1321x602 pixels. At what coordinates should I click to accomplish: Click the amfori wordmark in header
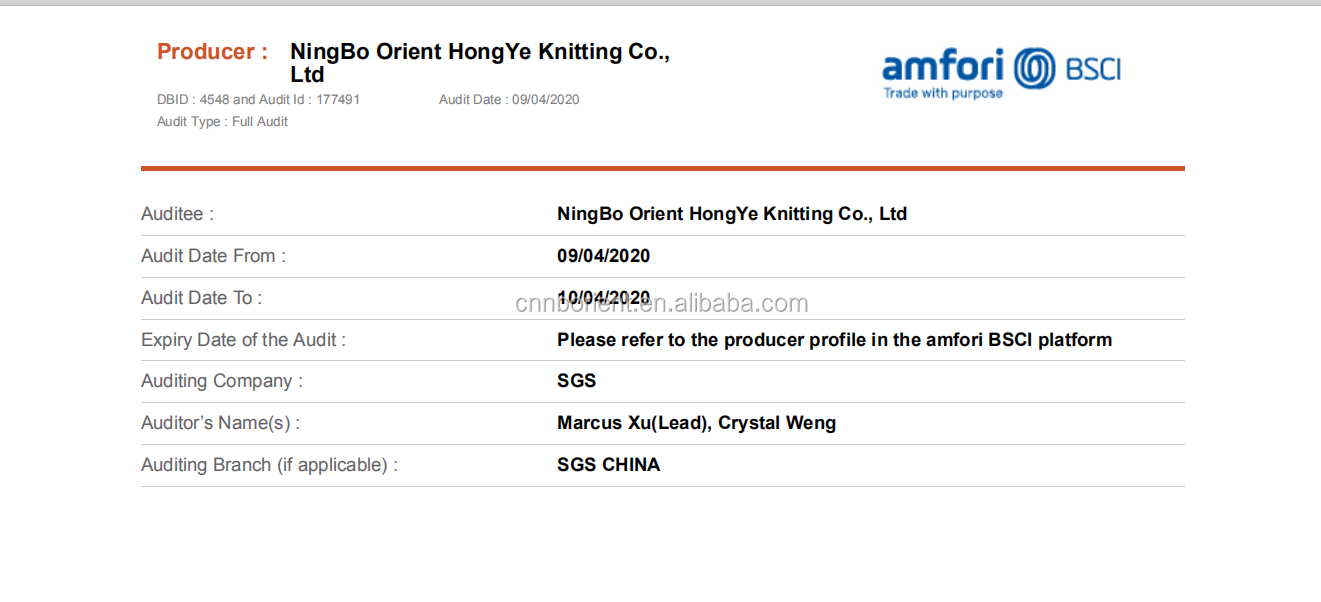click(943, 66)
